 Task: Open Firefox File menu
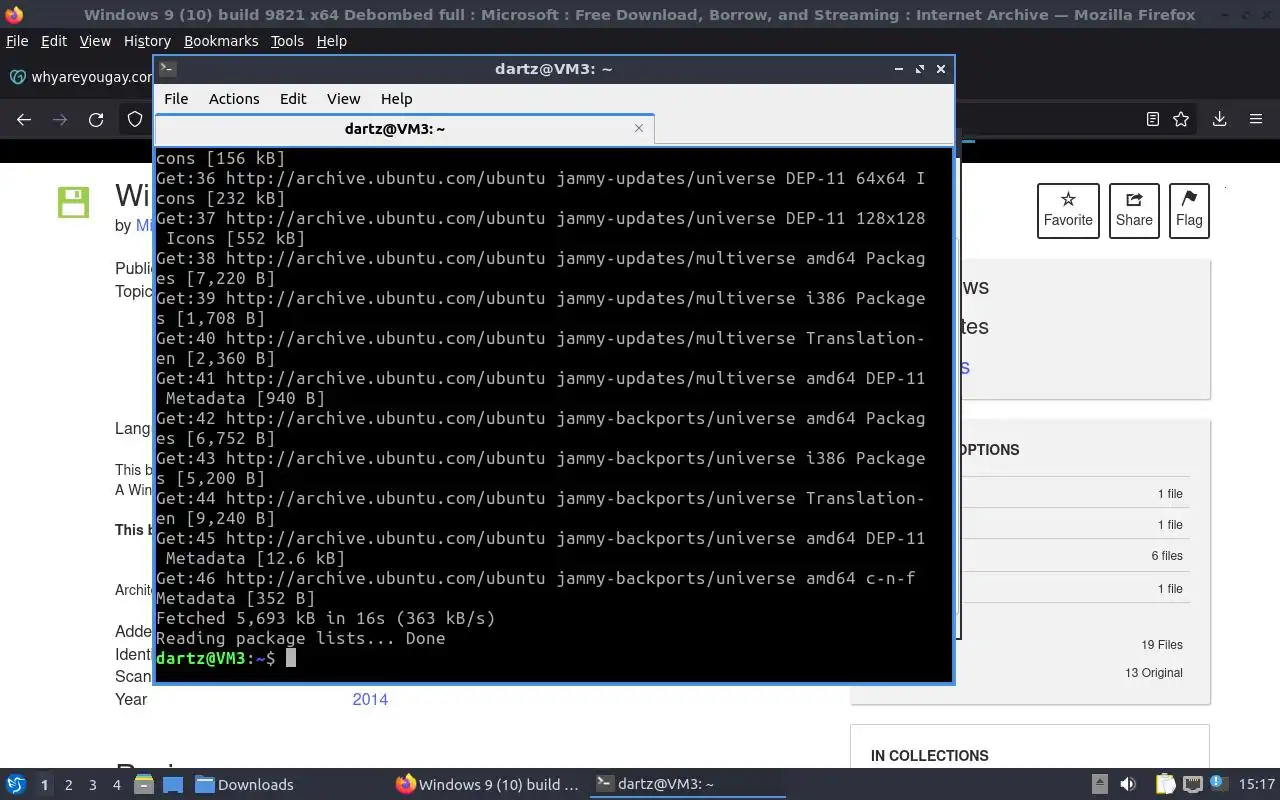click(x=17, y=41)
